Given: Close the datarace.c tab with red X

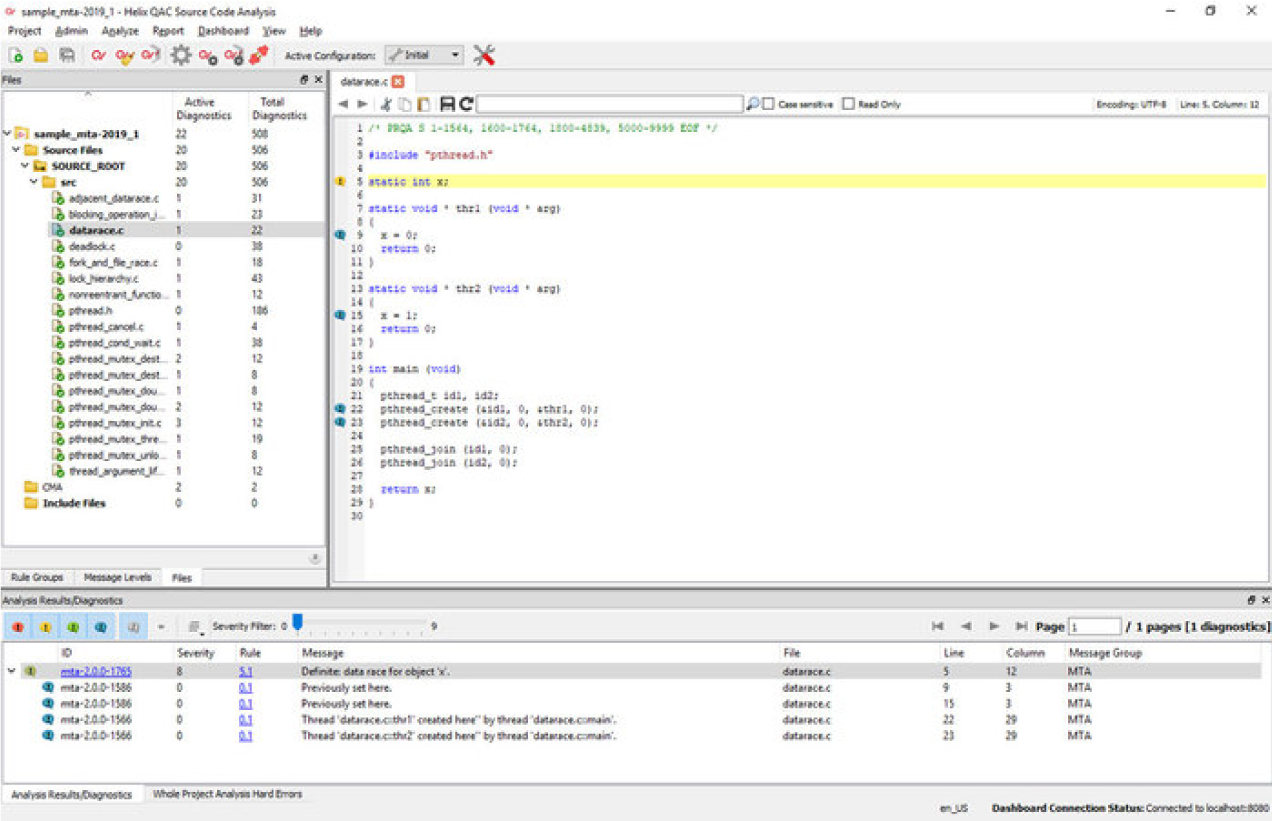Looking at the screenshot, I should [x=398, y=81].
